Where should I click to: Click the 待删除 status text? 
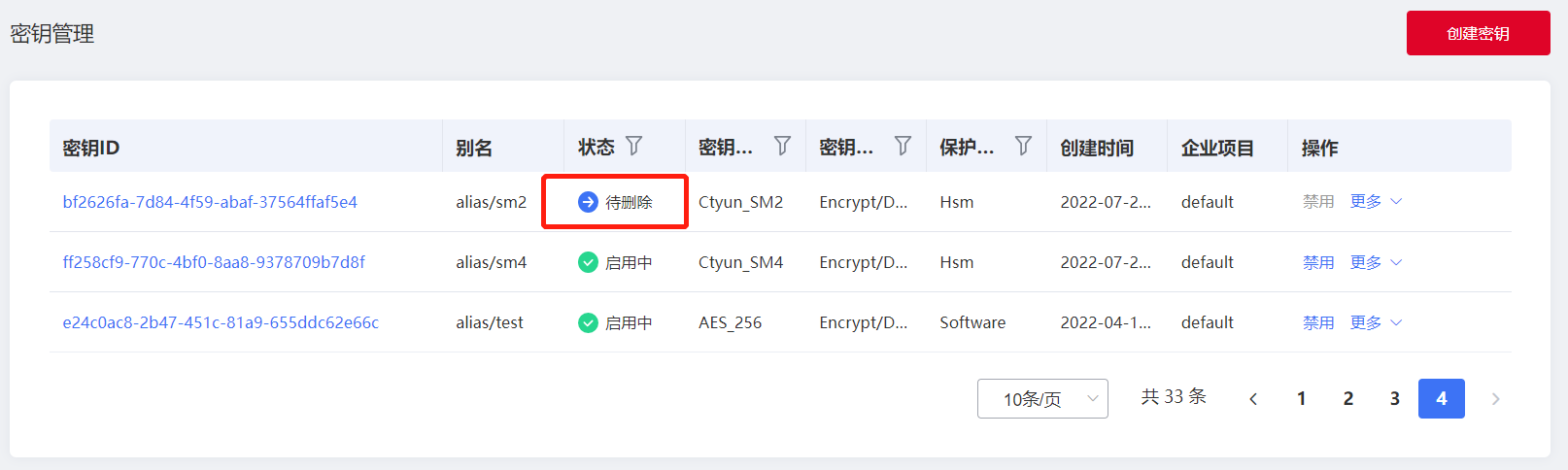(x=629, y=202)
